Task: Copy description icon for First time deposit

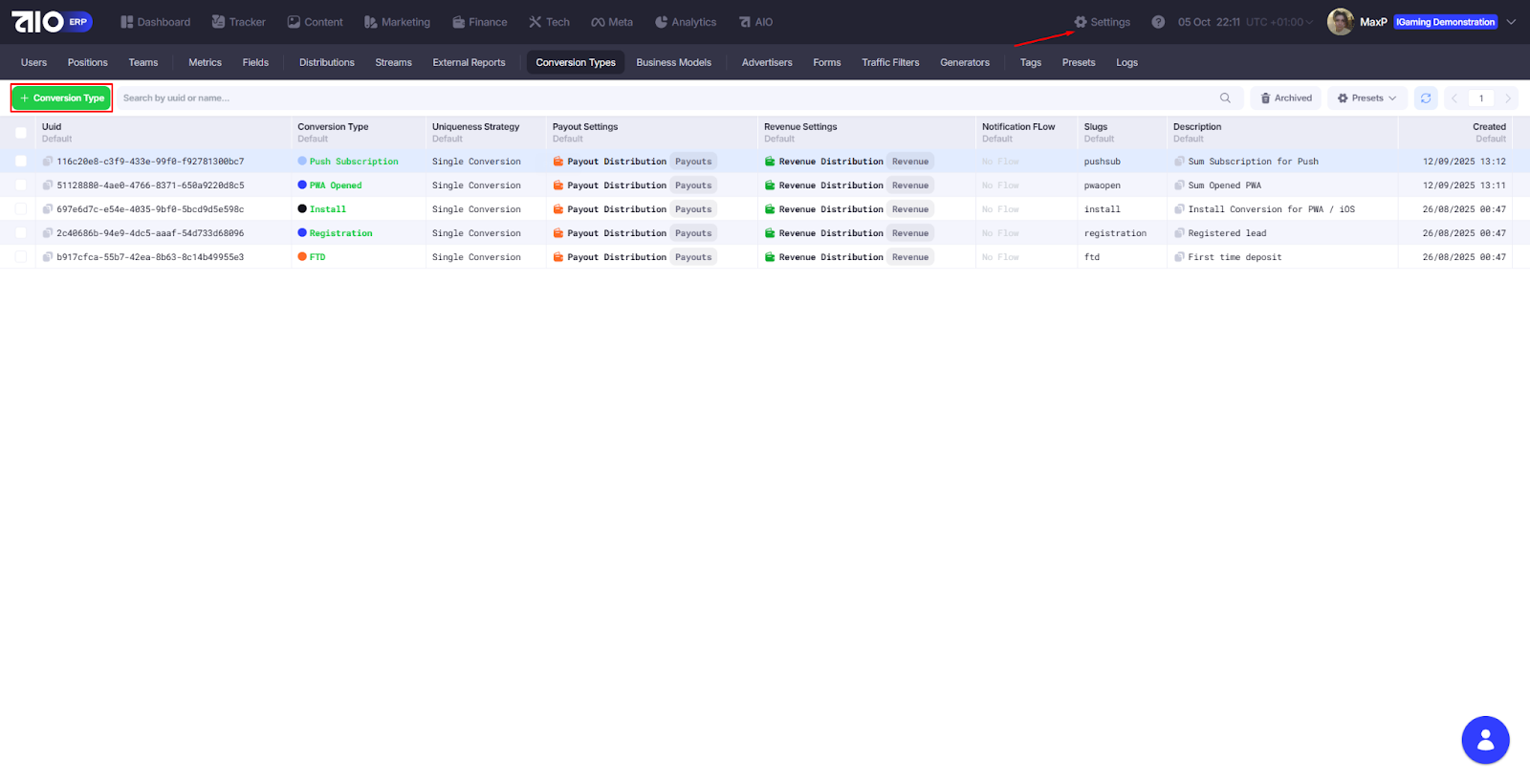Action: 1179,257
